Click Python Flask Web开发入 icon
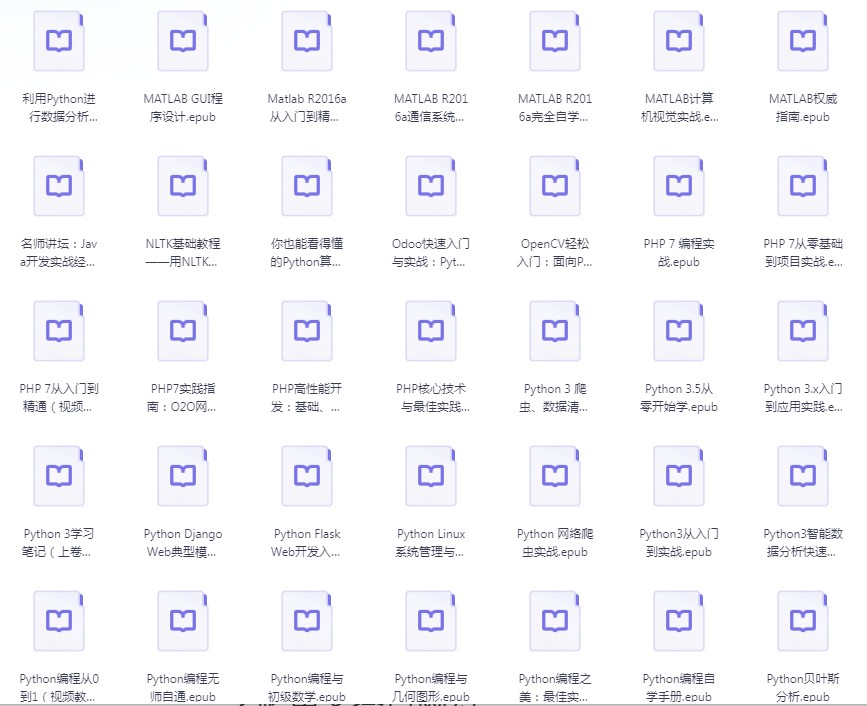867x706 pixels. pyautogui.click(x=307, y=476)
